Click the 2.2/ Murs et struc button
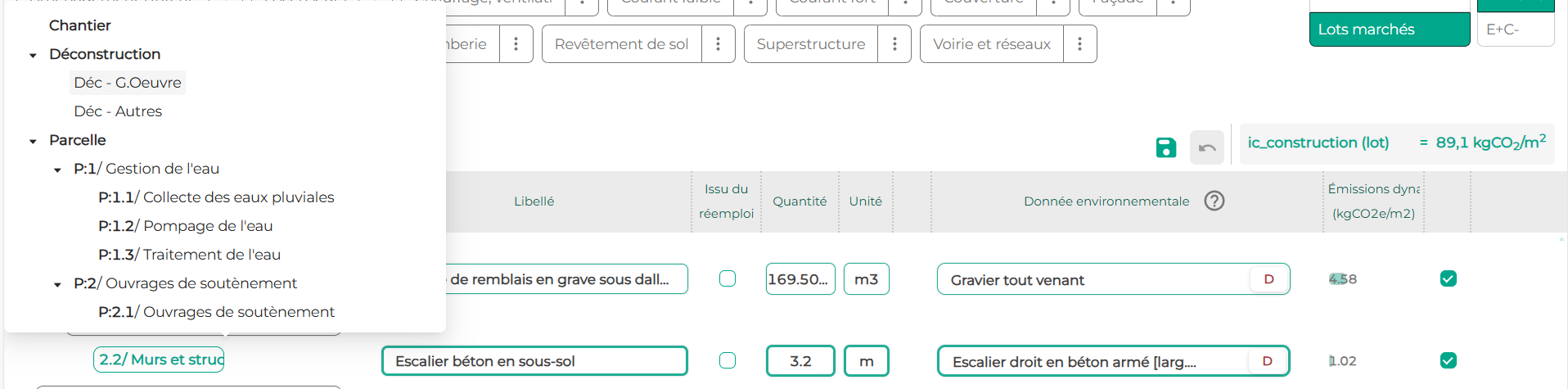This screenshot has height=389, width=1568. 159,360
